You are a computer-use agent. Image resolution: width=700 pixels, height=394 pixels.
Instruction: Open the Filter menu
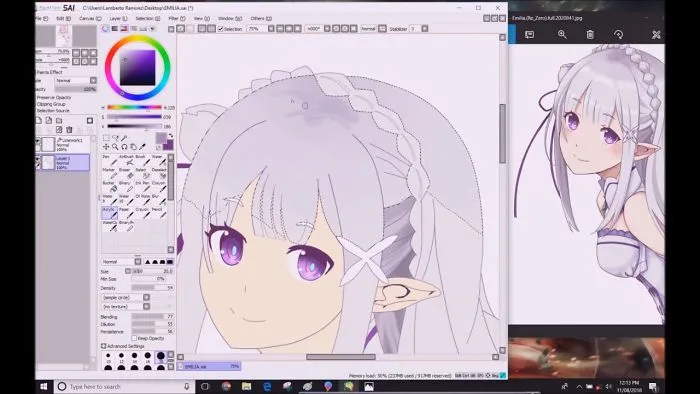(x=177, y=18)
